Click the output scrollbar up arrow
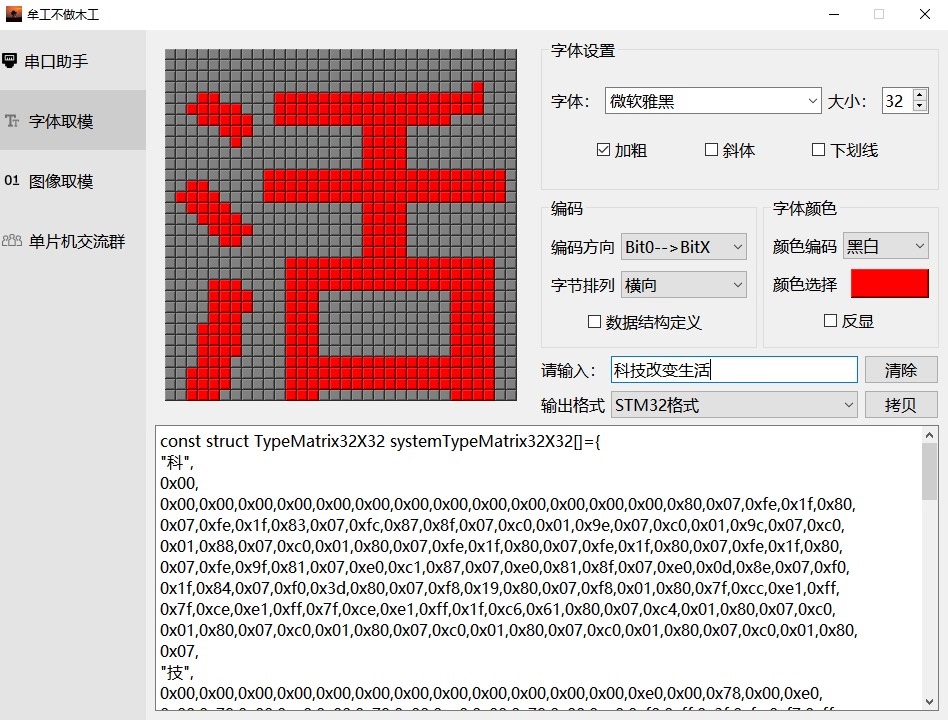Image resolution: width=948 pixels, height=720 pixels. (x=929, y=435)
